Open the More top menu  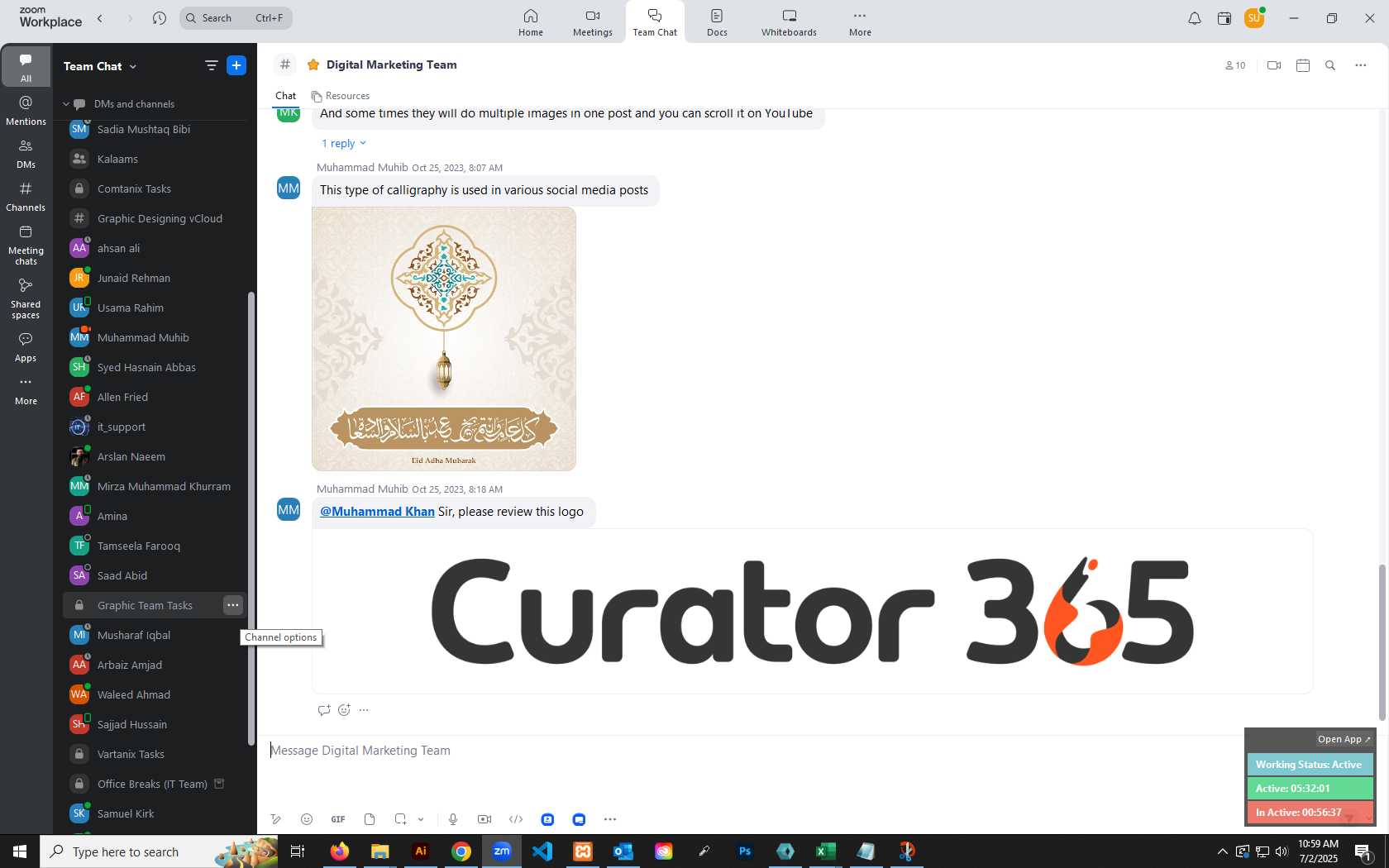tap(860, 22)
